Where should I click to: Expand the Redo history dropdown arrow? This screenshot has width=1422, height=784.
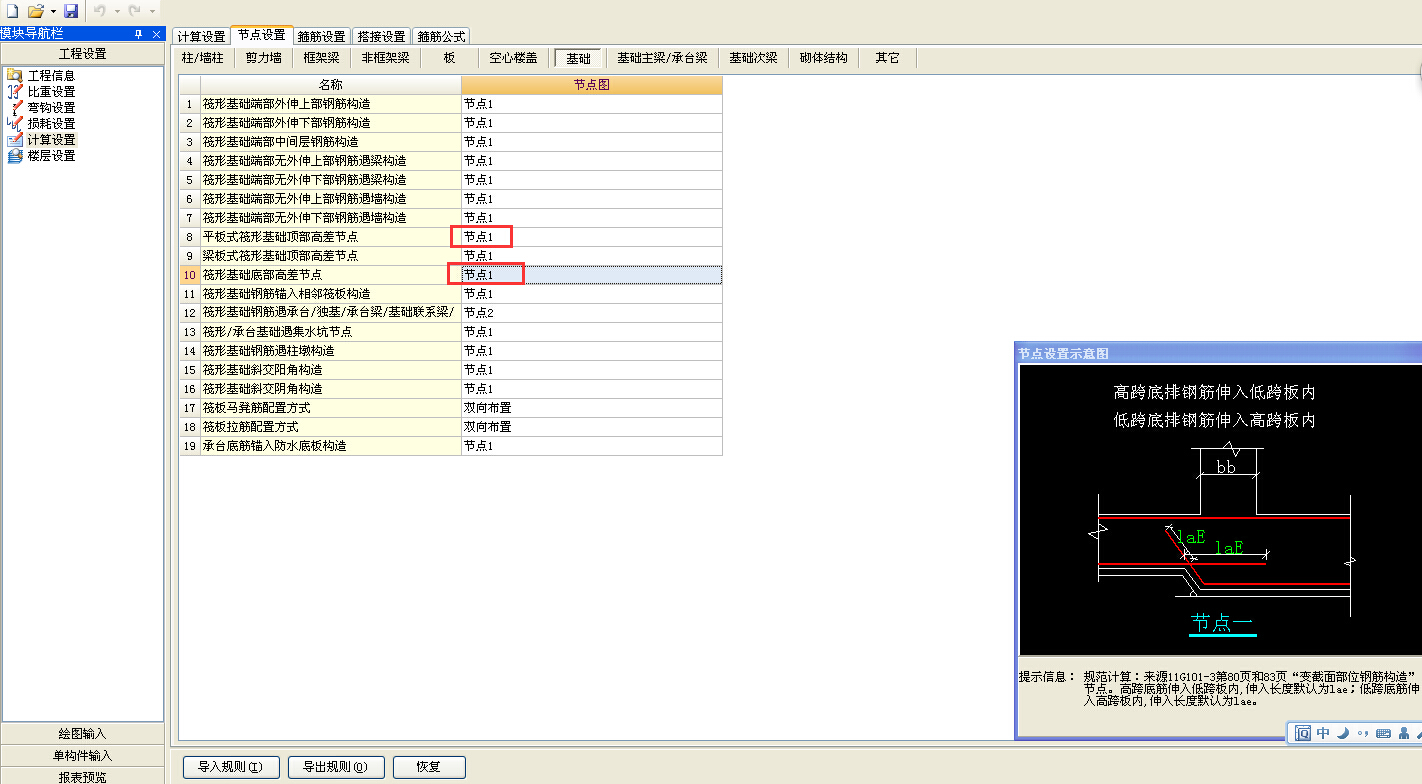tap(152, 11)
